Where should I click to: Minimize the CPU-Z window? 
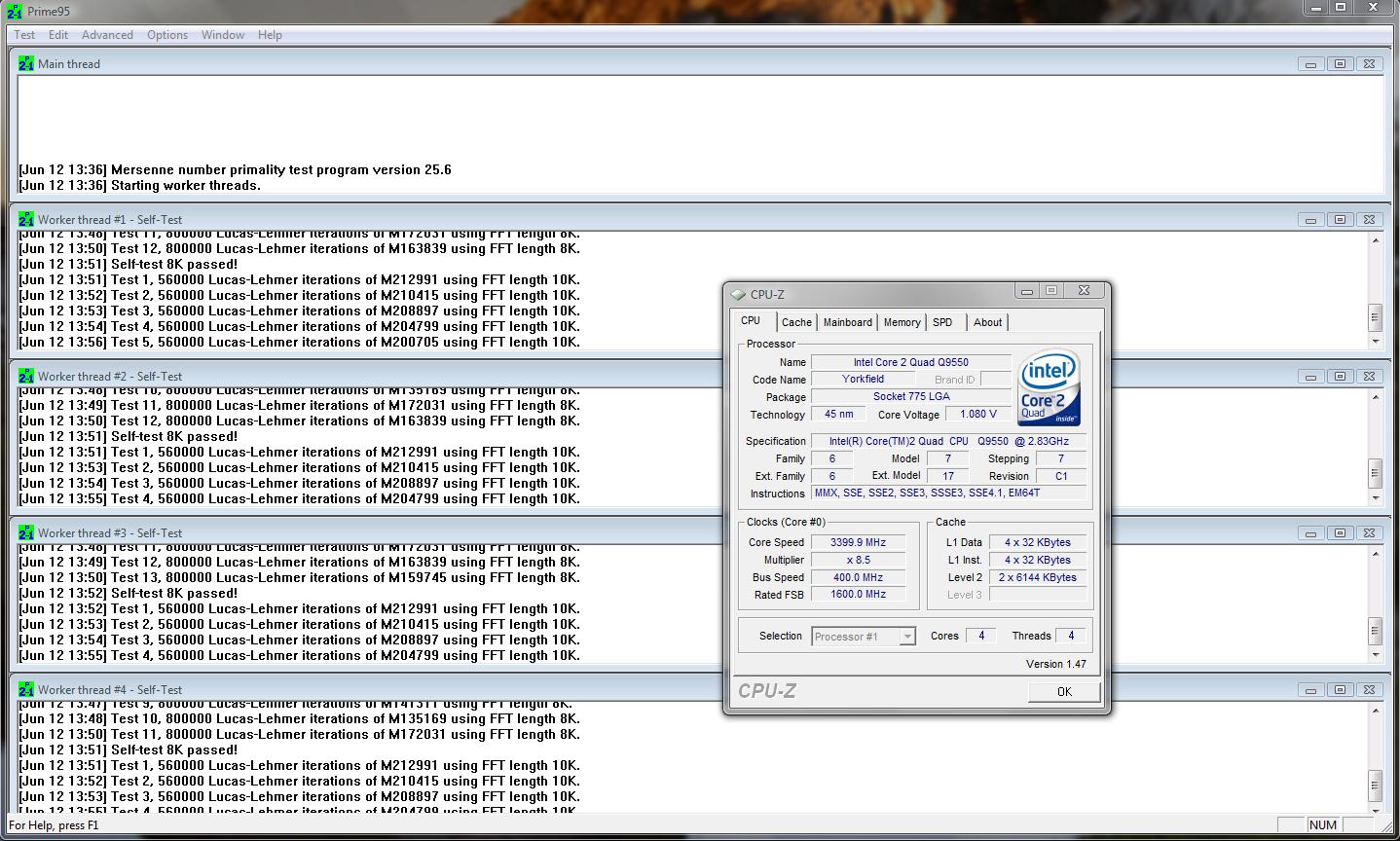coord(1026,290)
